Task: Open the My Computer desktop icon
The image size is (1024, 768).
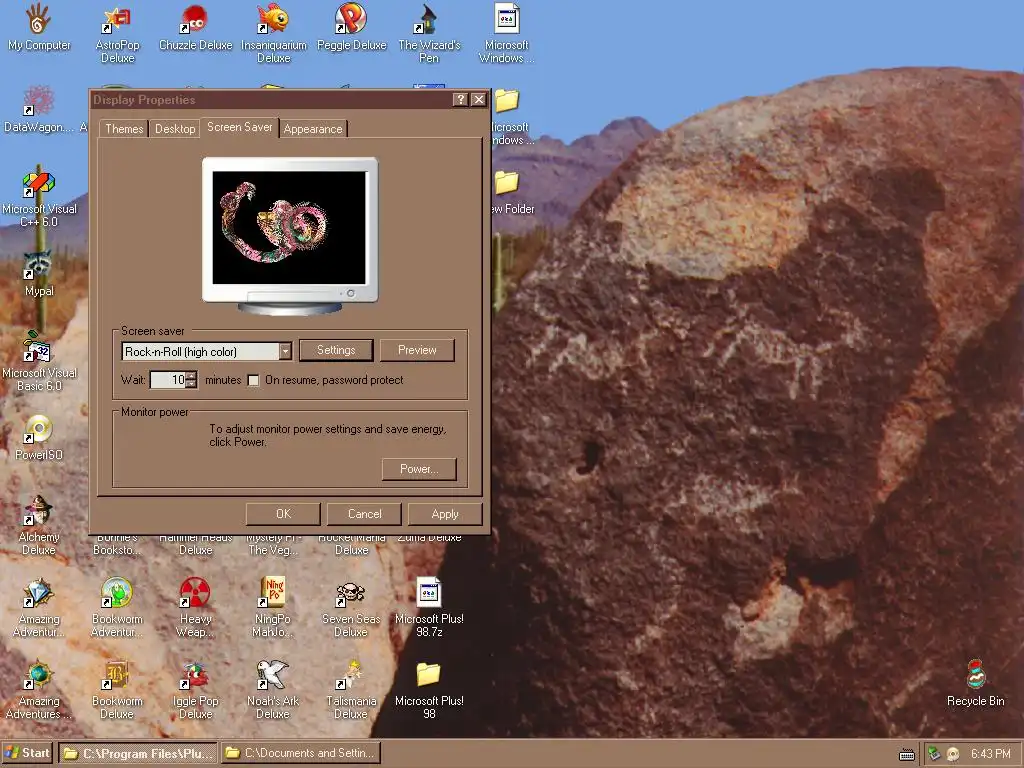Action: click(39, 20)
